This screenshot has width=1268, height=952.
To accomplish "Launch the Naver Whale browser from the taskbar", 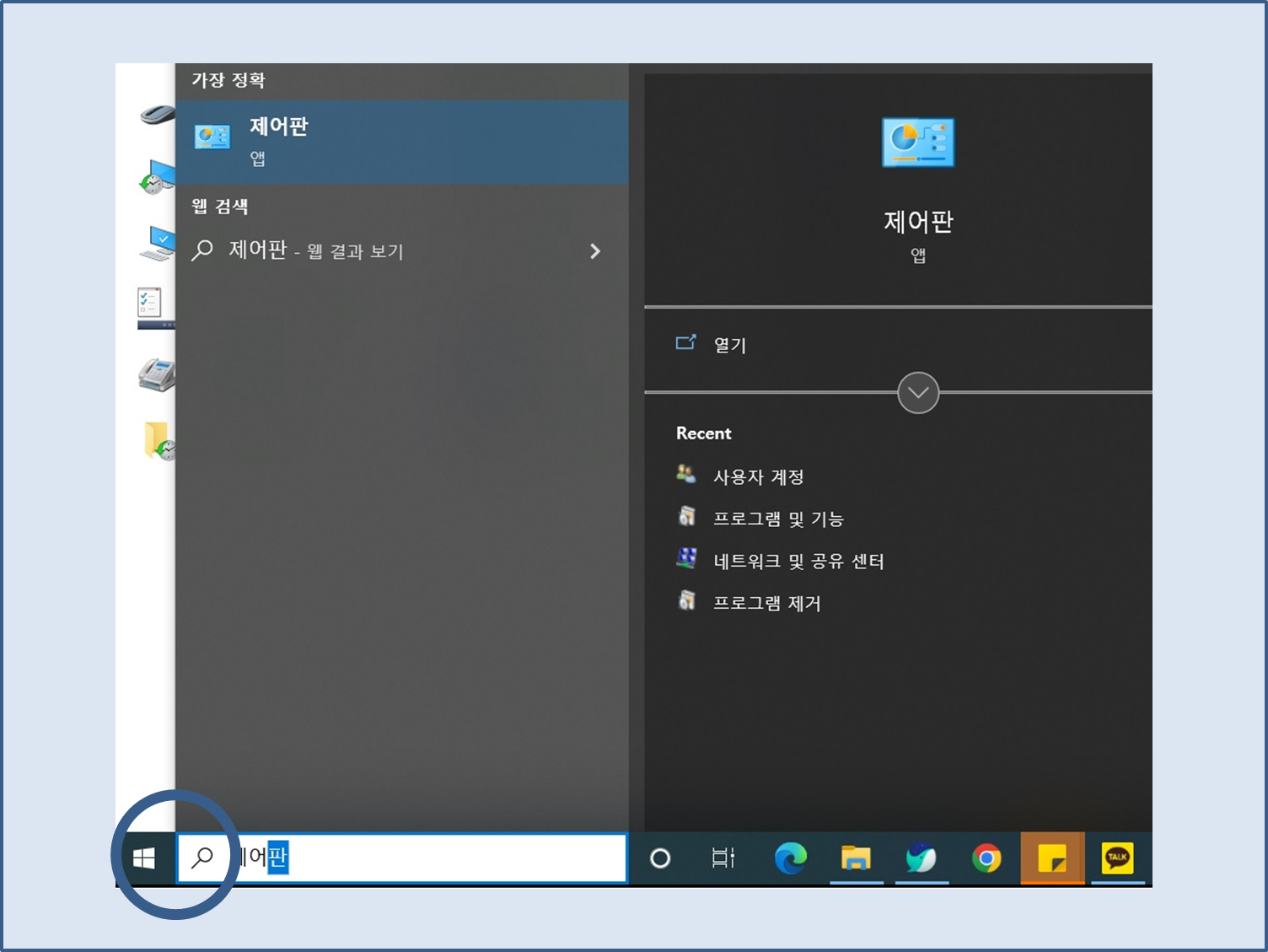I will [x=921, y=858].
